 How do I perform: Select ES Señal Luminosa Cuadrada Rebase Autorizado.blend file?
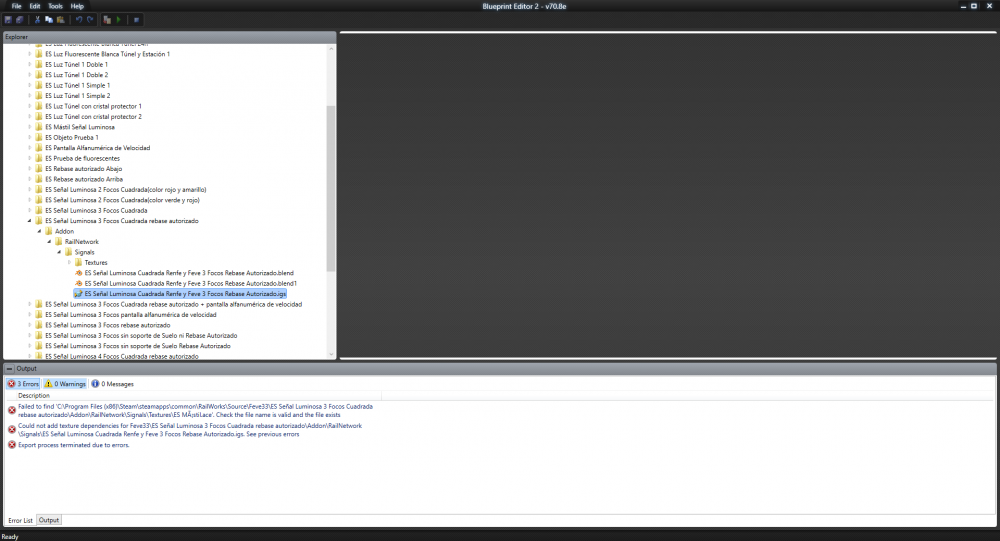click(189, 273)
